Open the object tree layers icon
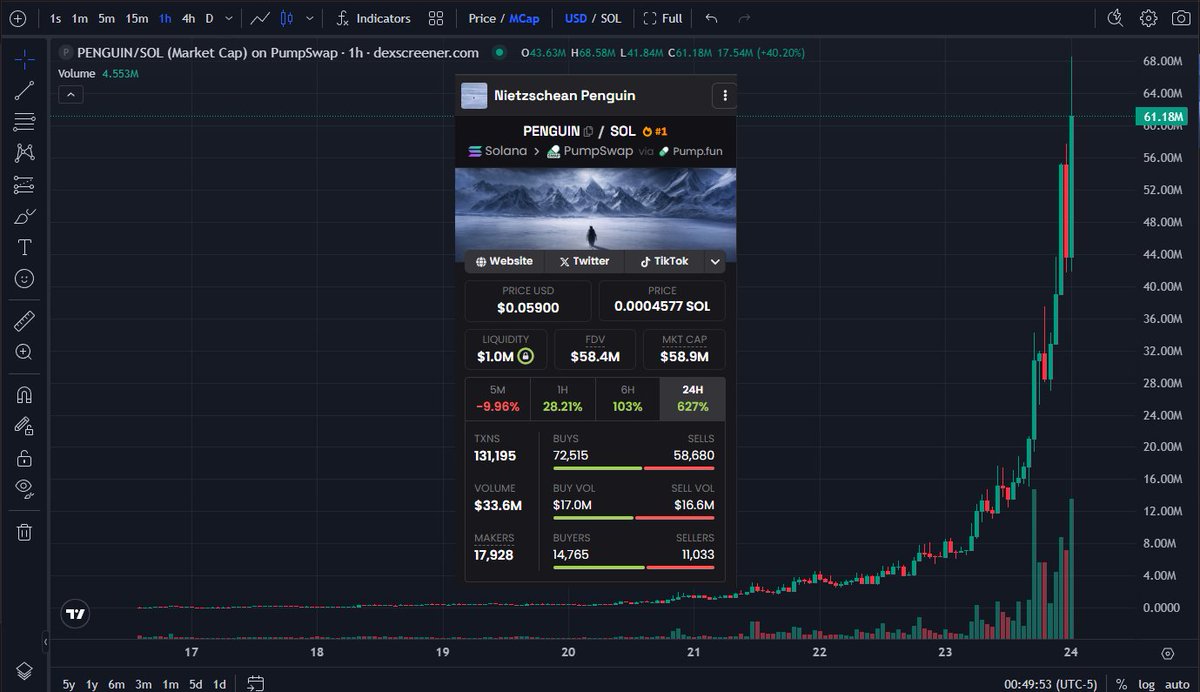This screenshot has width=1200, height=692. click(24, 670)
